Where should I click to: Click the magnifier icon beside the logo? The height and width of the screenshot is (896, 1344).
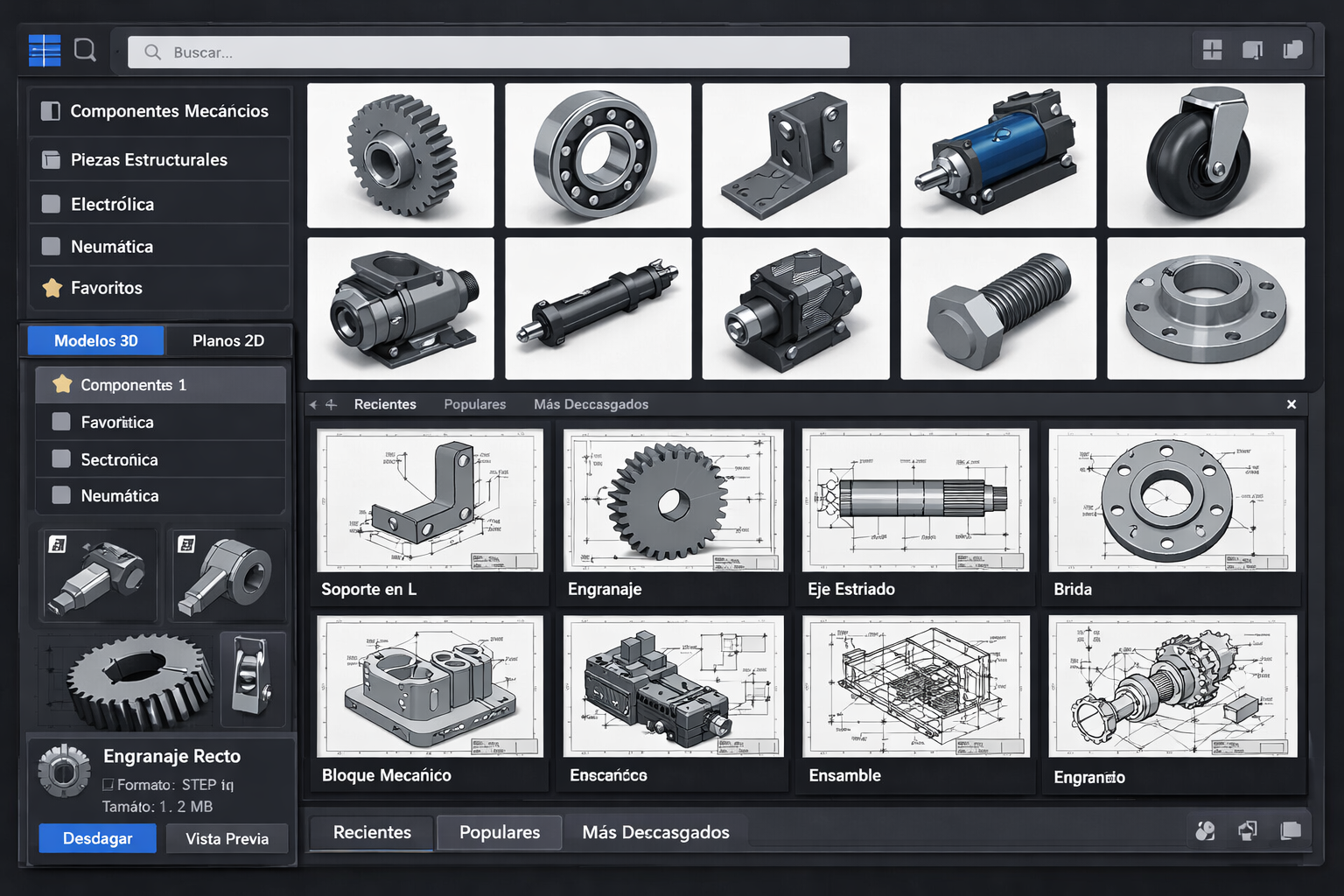(x=85, y=50)
